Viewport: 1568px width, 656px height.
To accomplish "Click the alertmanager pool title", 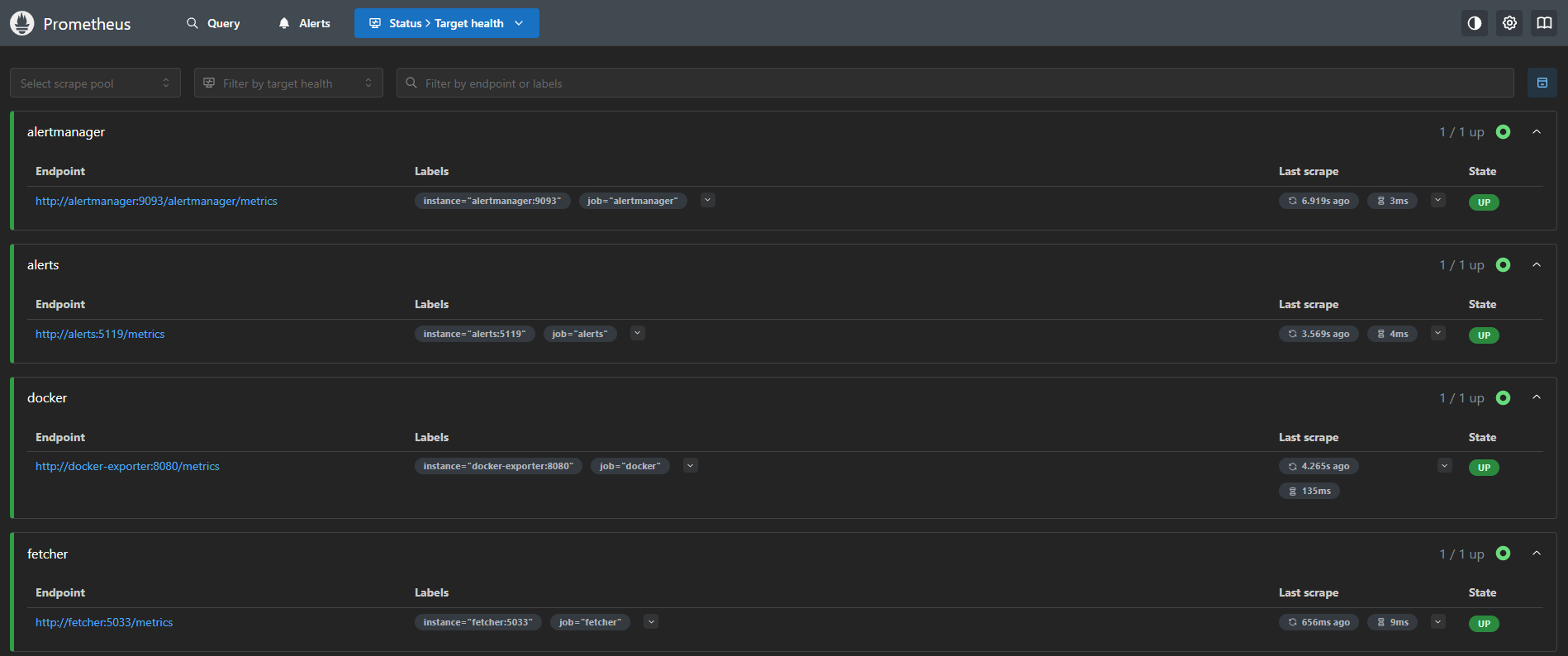I will (x=66, y=132).
